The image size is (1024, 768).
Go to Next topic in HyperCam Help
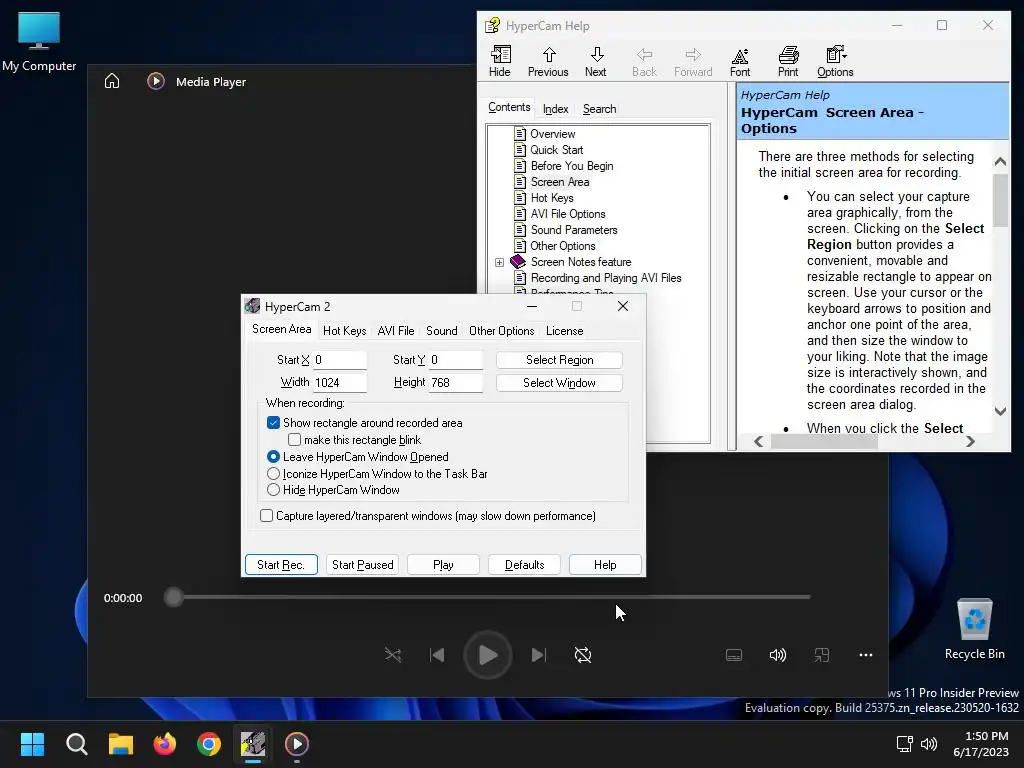(x=596, y=61)
